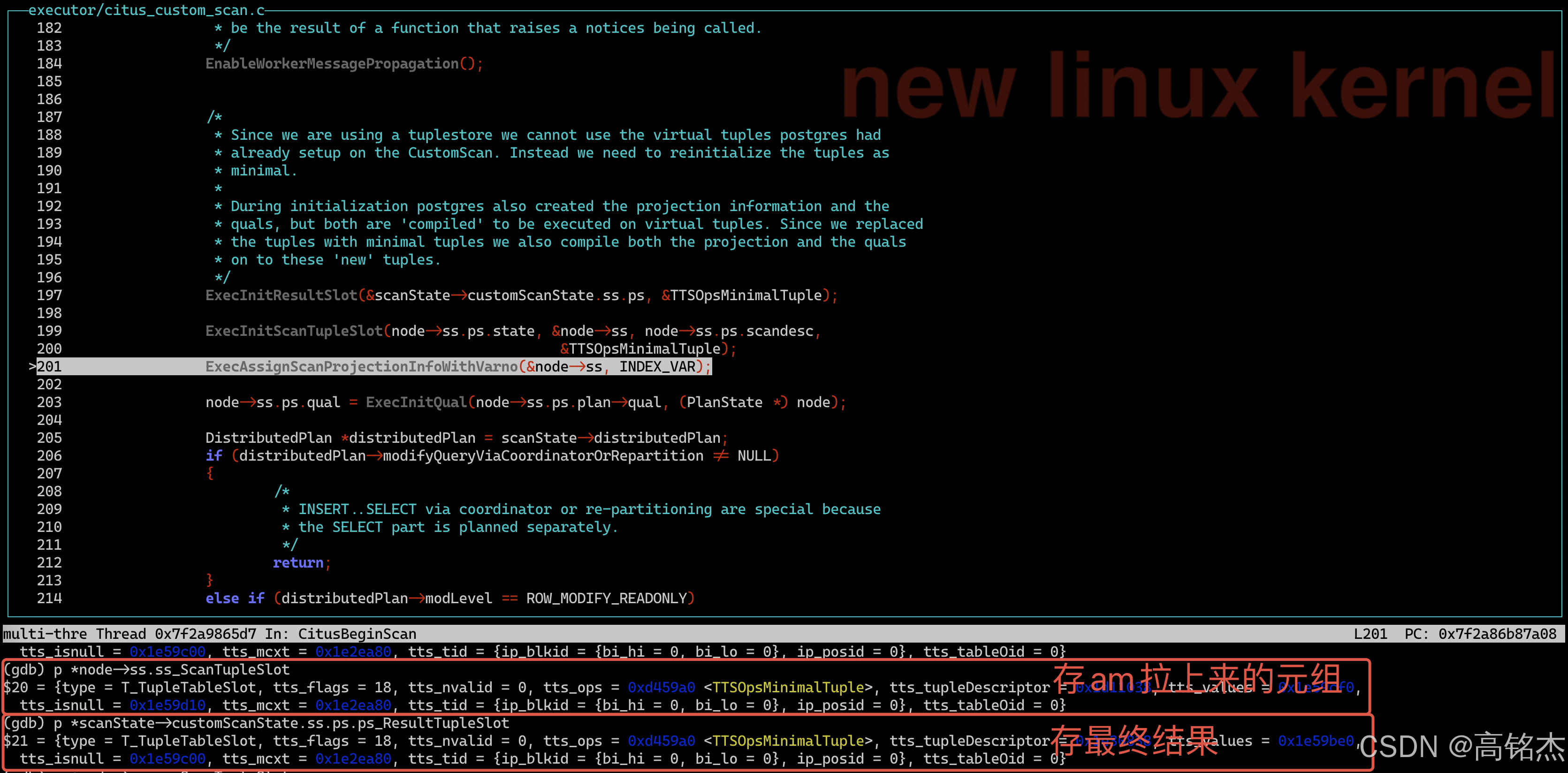Click the CitusBeginScan label in status bar
Screen dimensions: 1568x773
click(357, 634)
